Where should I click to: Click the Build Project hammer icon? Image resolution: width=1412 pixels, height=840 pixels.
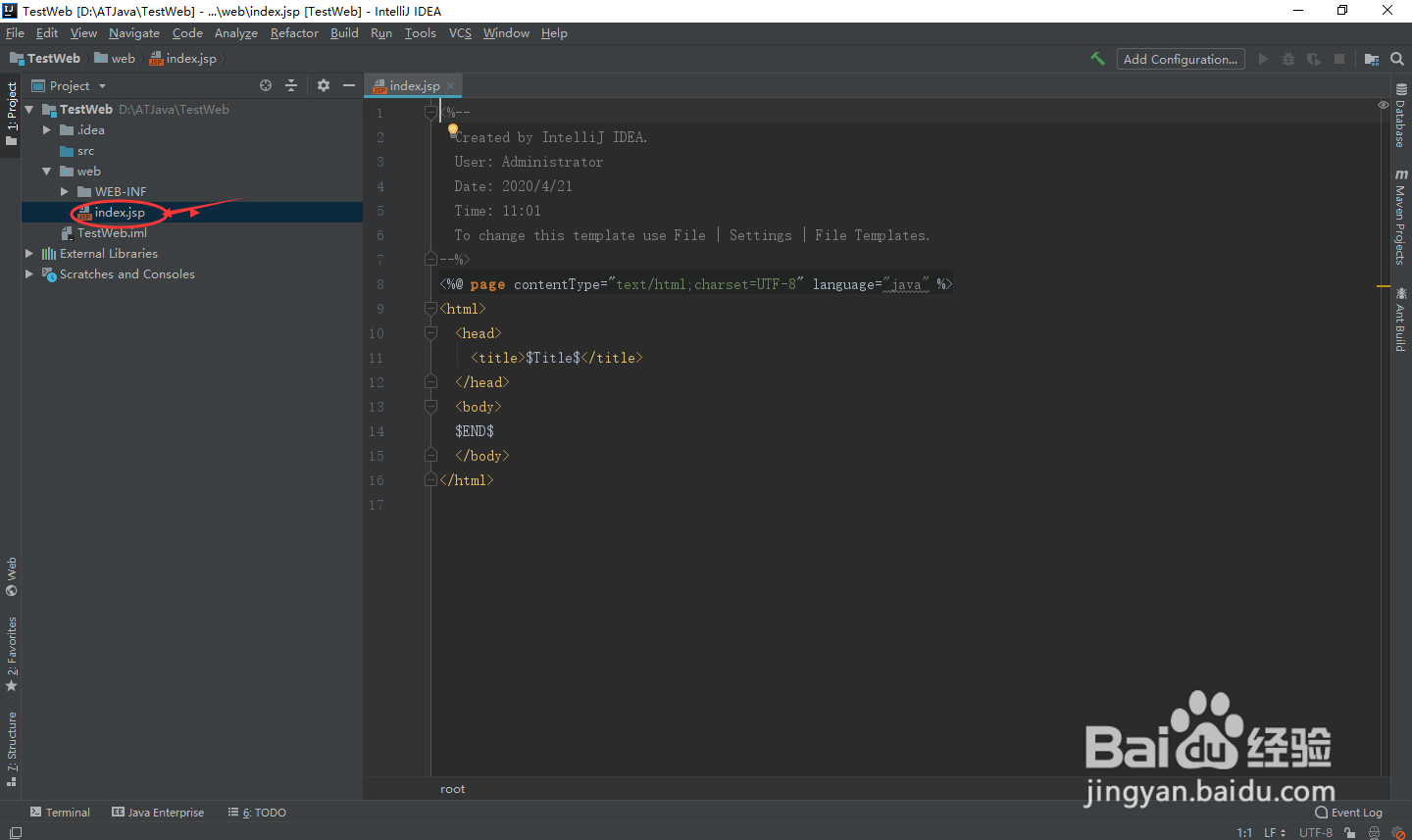click(x=1097, y=59)
